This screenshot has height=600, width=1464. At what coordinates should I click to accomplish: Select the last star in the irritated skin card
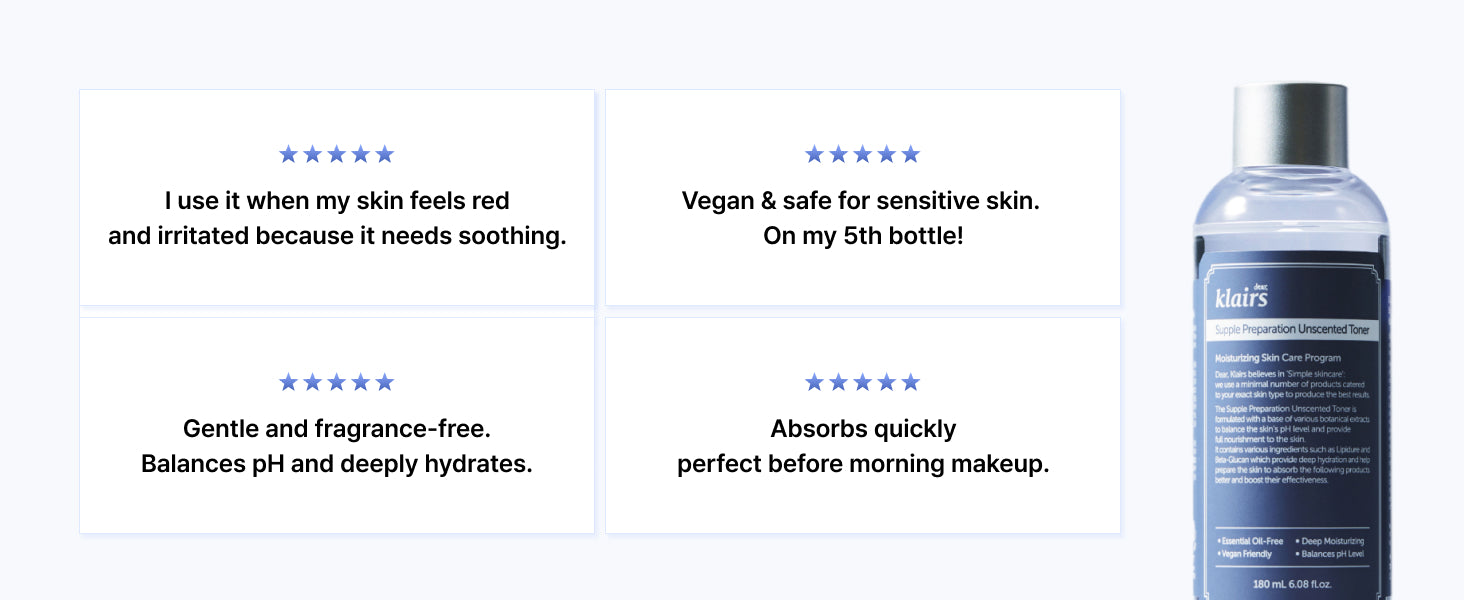[x=385, y=154]
